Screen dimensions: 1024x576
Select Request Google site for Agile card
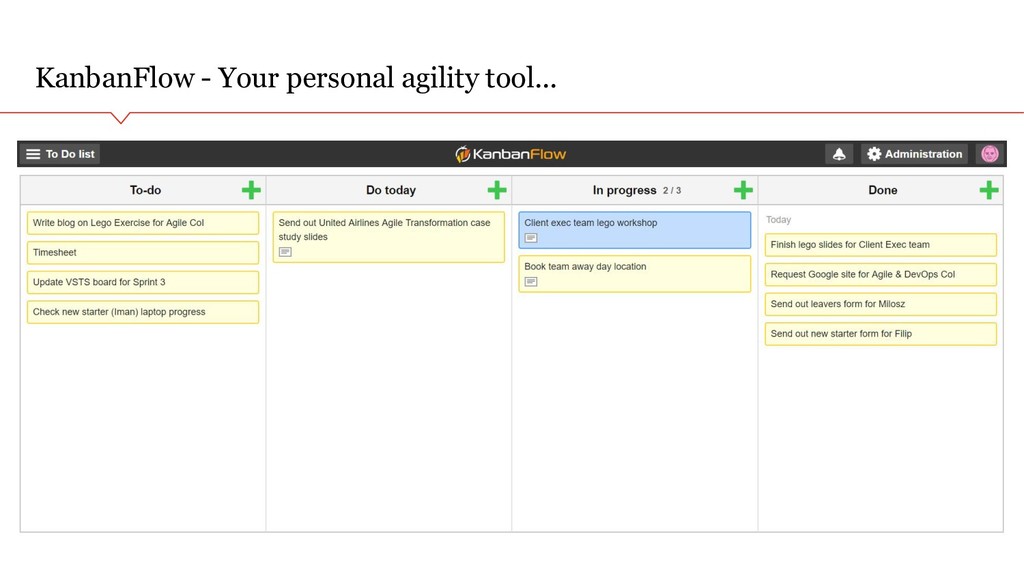click(x=880, y=274)
